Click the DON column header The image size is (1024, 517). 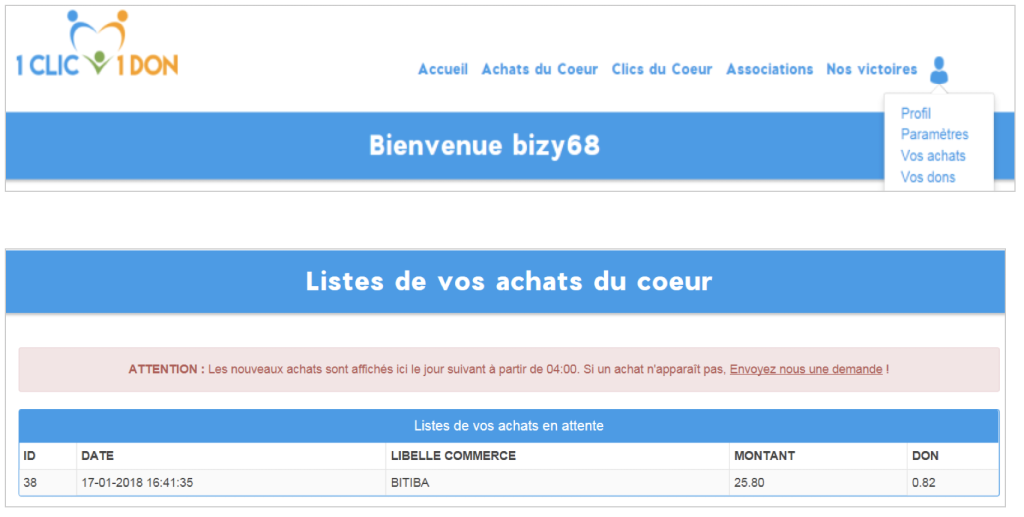coord(953,456)
